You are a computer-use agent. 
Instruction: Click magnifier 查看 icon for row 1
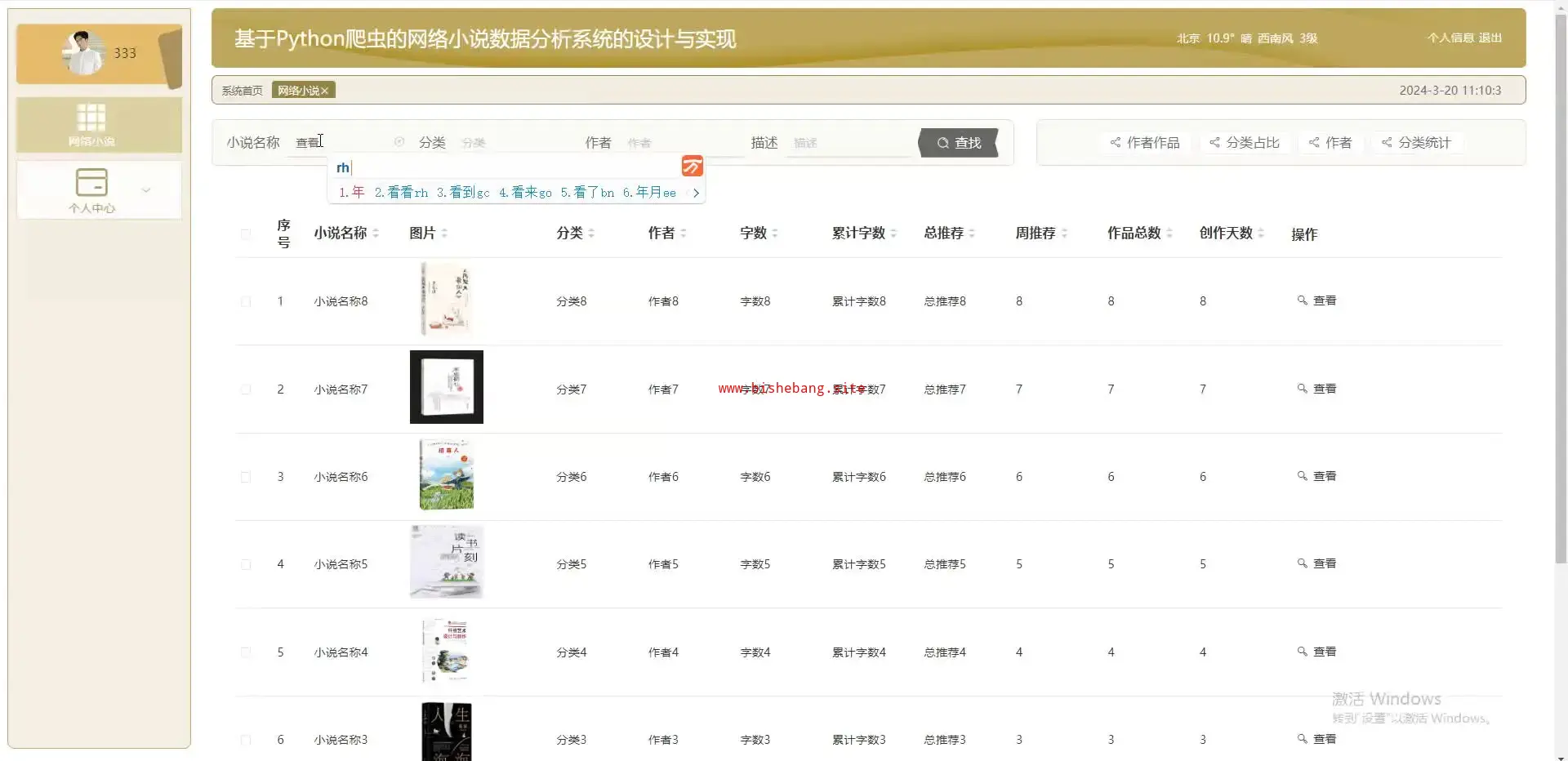pos(1302,300)
